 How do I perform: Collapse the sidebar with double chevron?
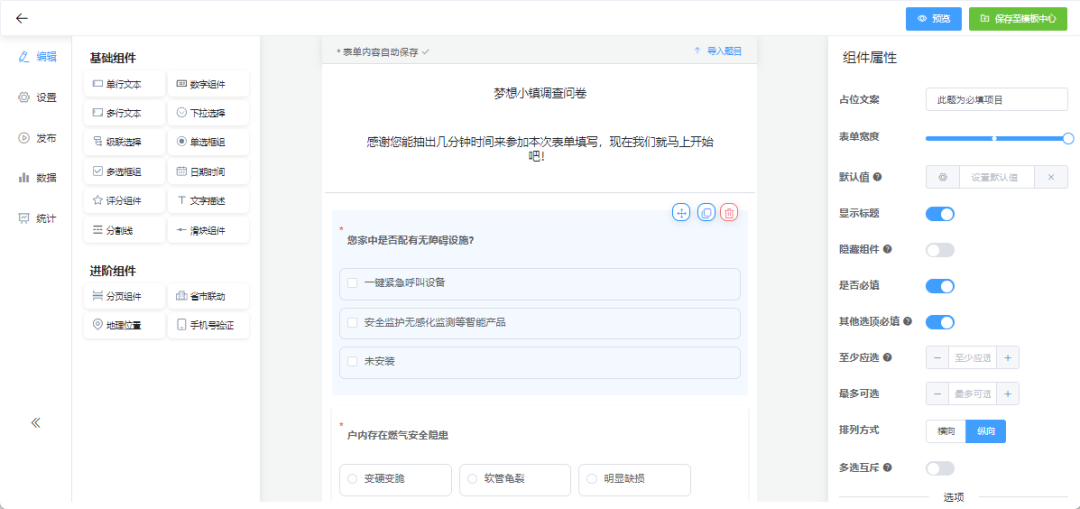click(36, 422)
